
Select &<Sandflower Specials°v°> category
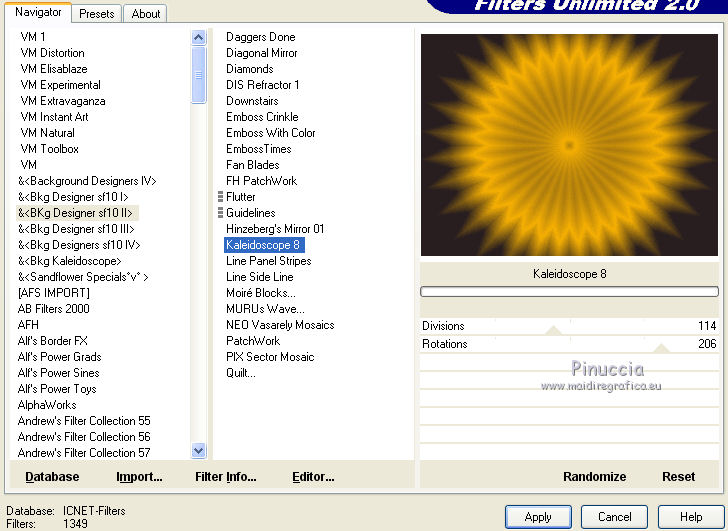click(83, 277)
